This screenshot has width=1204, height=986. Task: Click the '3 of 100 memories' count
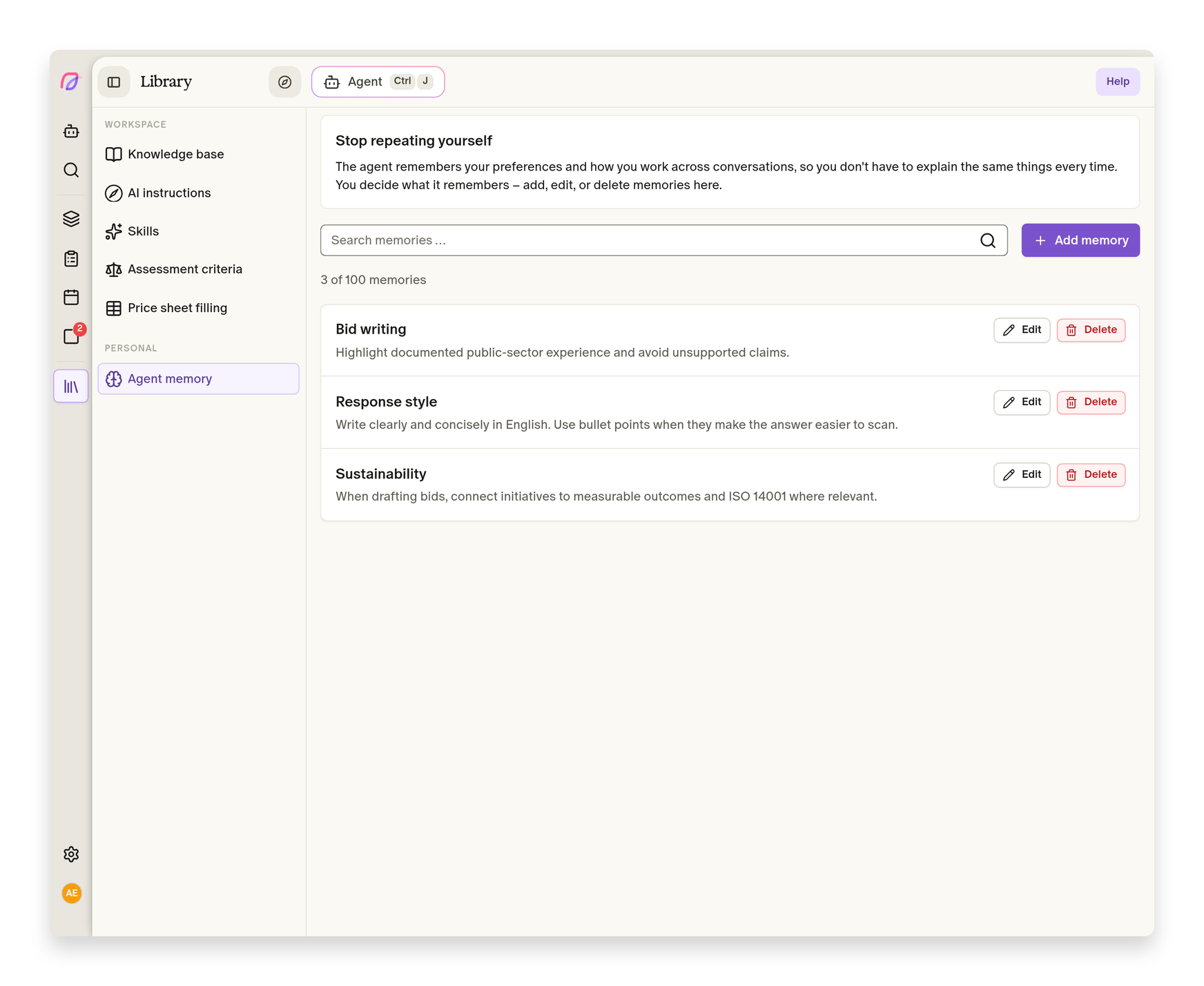tap(373, 280)
